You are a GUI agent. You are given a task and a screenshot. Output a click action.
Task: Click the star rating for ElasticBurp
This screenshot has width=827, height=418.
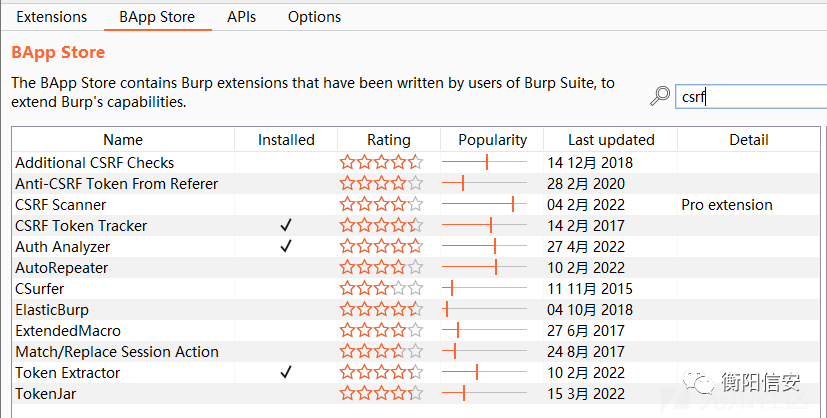381,310
